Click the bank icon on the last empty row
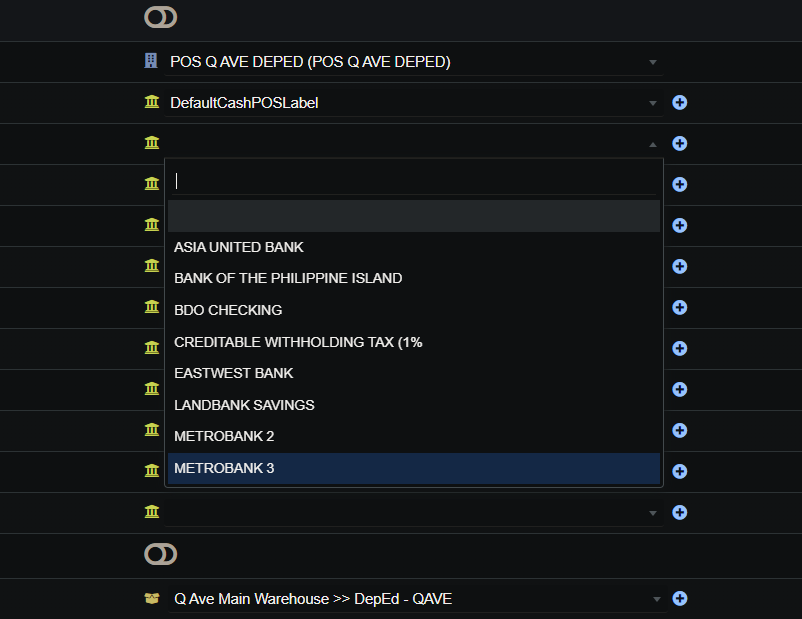This screenshot has height=619, width=802. point(151,512)
